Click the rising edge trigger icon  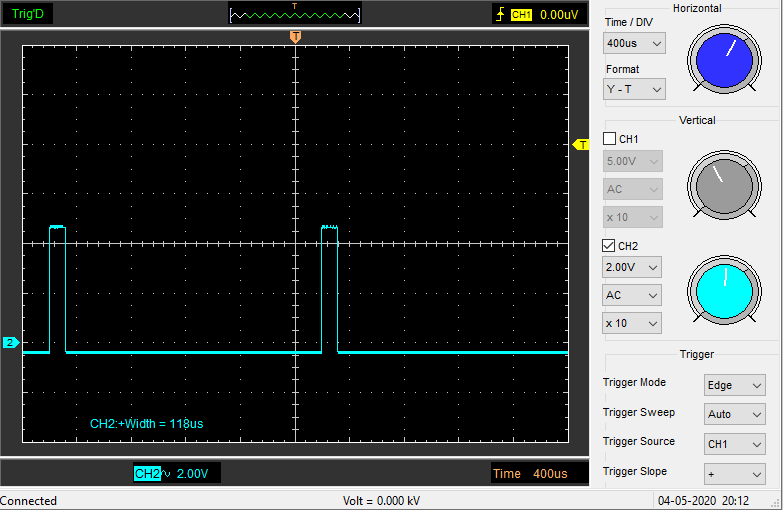tap(501, 15)
